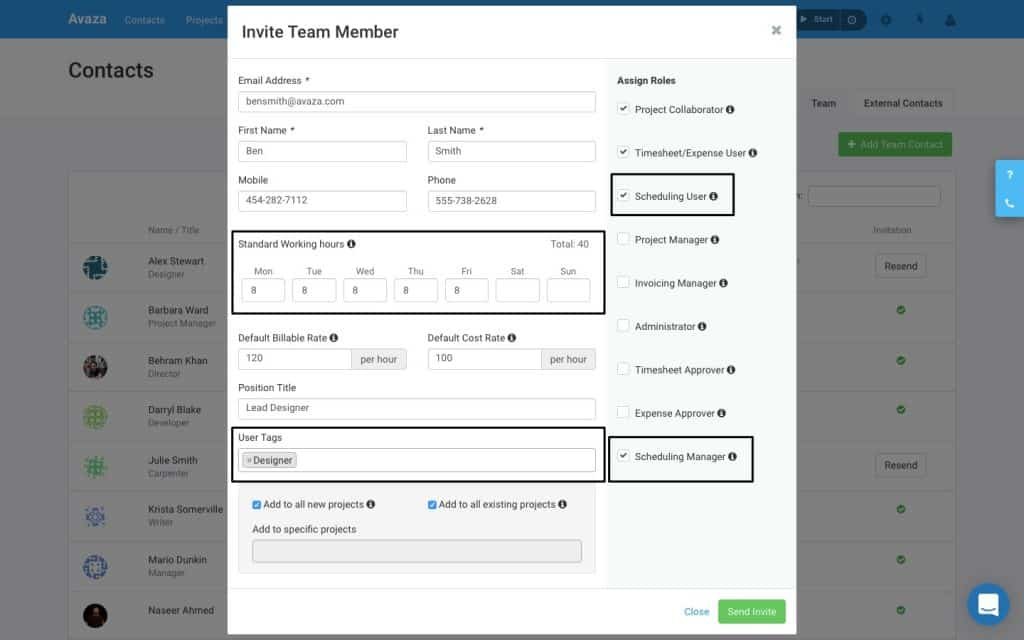
Task: Click info icon next to Administrator role
Action: point(702,327)
